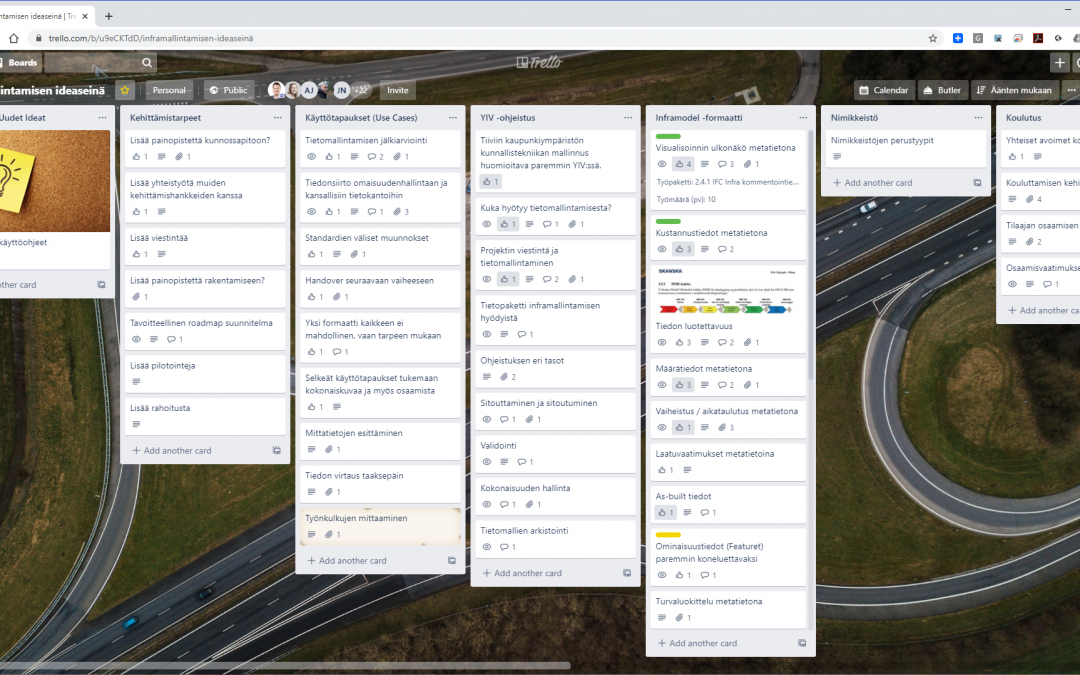Toggle vote on Vaiheistus / aikataulutus card
Viewport: 1080px width, 675px height.
[x=683, y=428]
